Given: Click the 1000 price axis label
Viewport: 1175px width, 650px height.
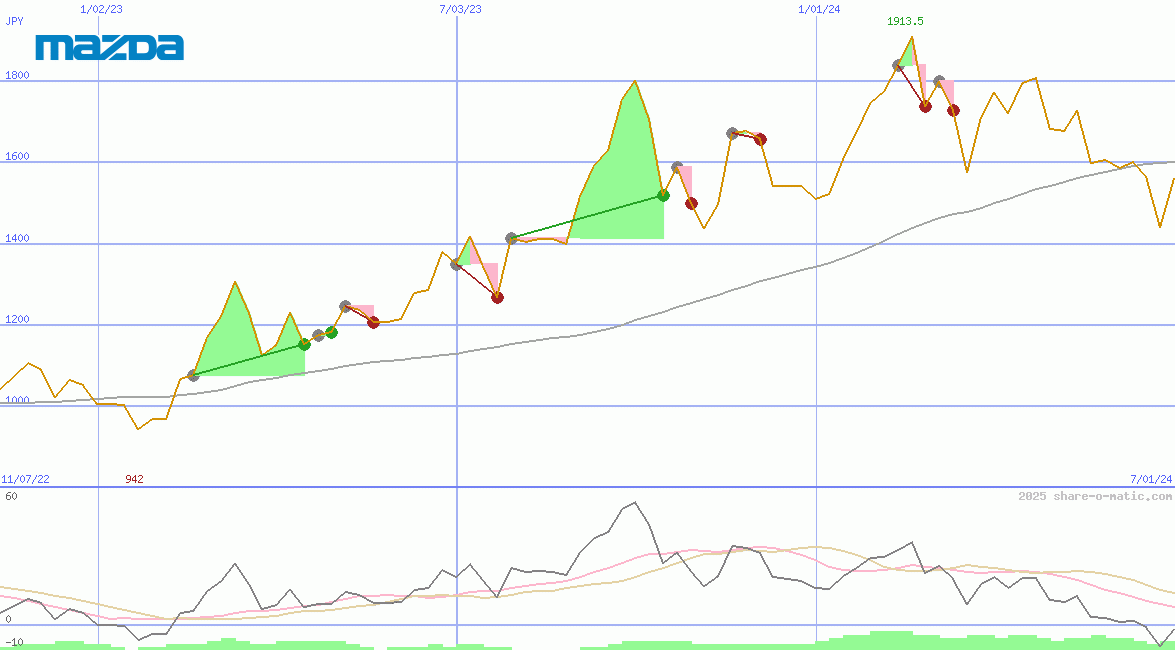Looking at the screenshot, I should (x=17, y=400).
